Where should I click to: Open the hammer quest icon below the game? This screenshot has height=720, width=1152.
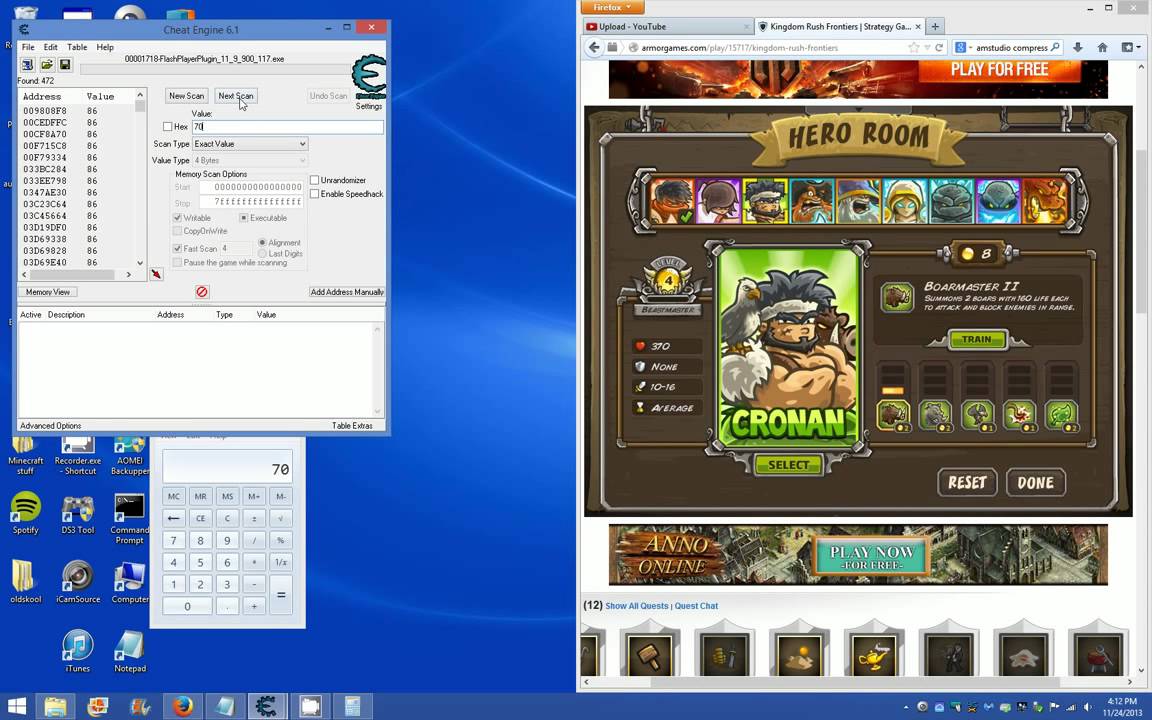tap(649, 653)
